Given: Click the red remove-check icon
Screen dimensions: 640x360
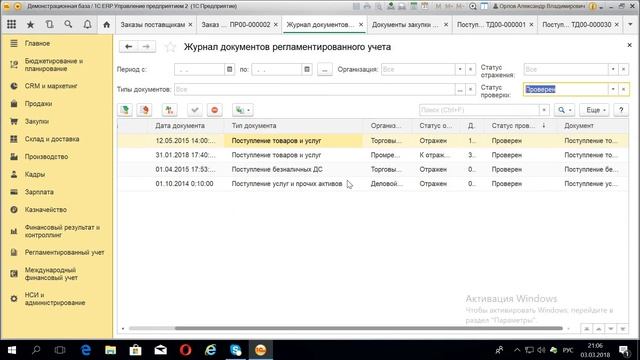Looking at the screenshot, I should point(215,110).
